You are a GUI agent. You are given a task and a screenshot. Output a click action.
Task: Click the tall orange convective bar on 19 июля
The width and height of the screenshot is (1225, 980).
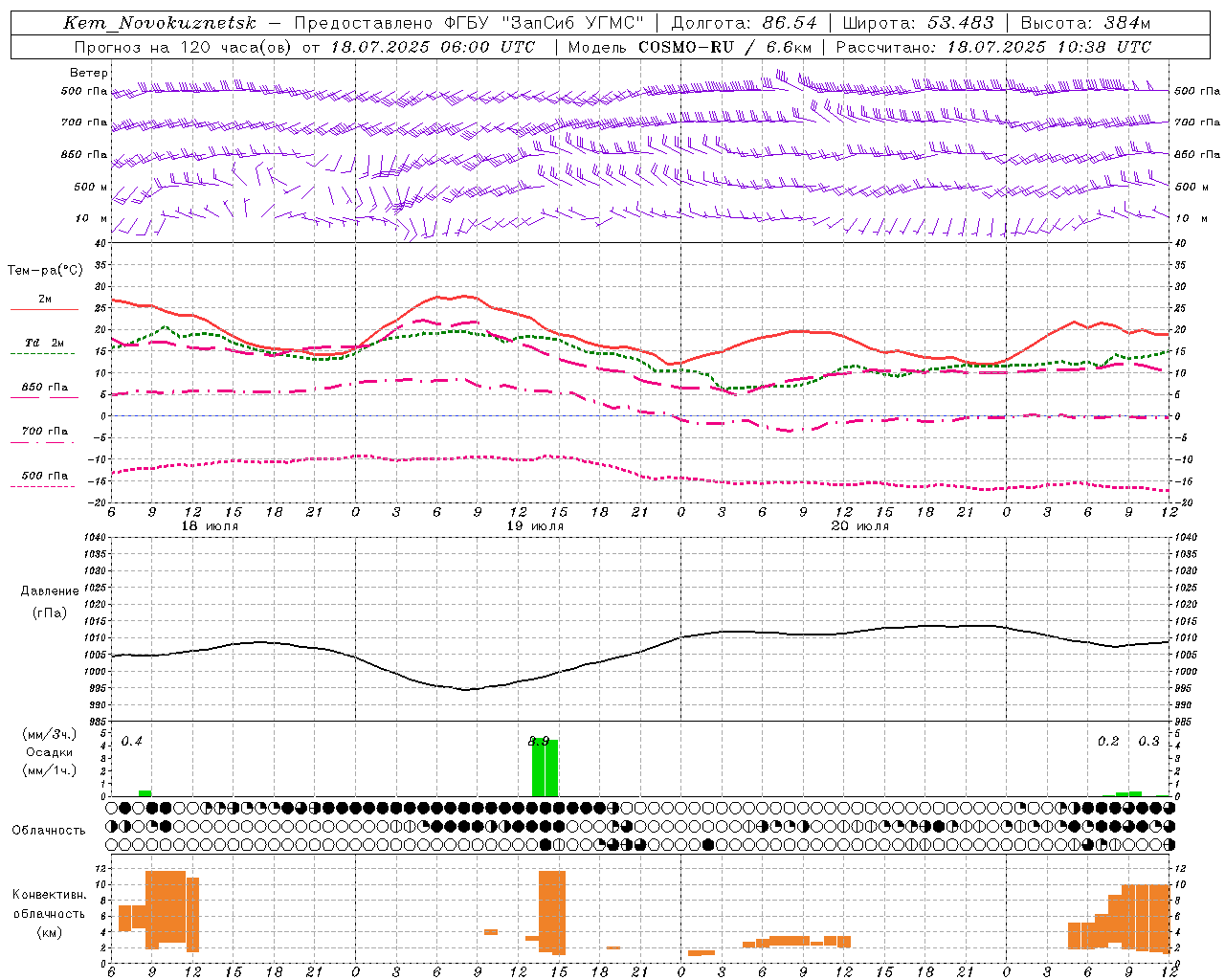click(x=552, y=912)
